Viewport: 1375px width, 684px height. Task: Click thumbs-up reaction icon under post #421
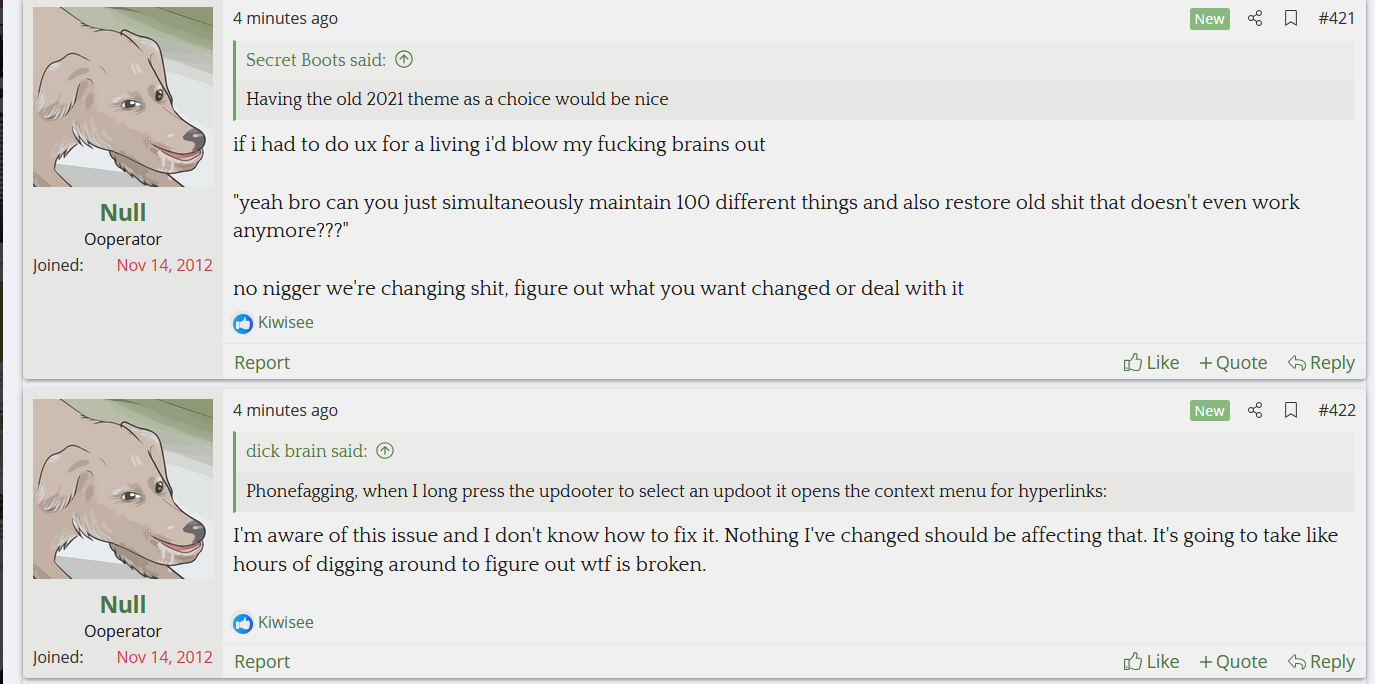click(243, 323)
